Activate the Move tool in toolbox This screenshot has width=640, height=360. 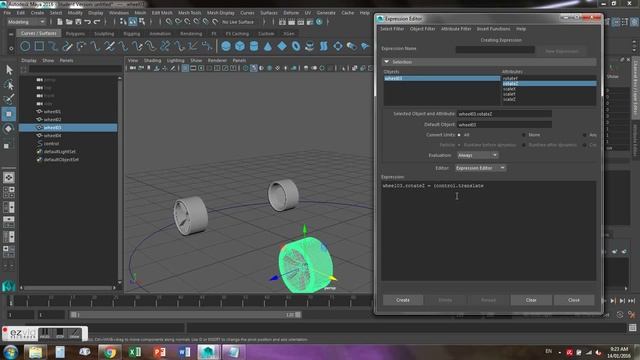[9, 114]
